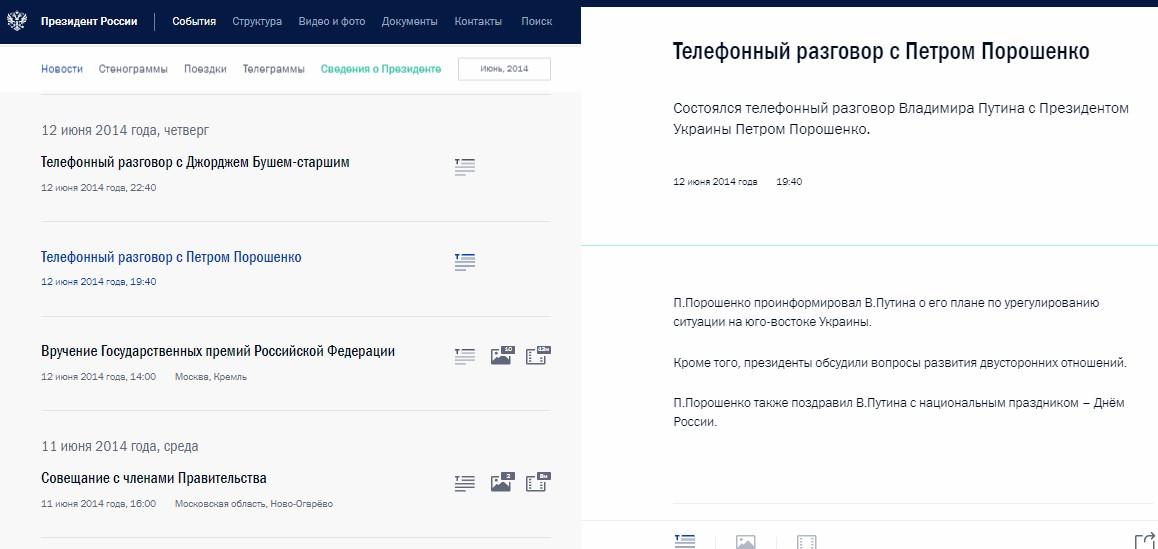Open the 'Структура' menu item
The width and height of the screenshot is (1158, 549).
pos(257,21)
